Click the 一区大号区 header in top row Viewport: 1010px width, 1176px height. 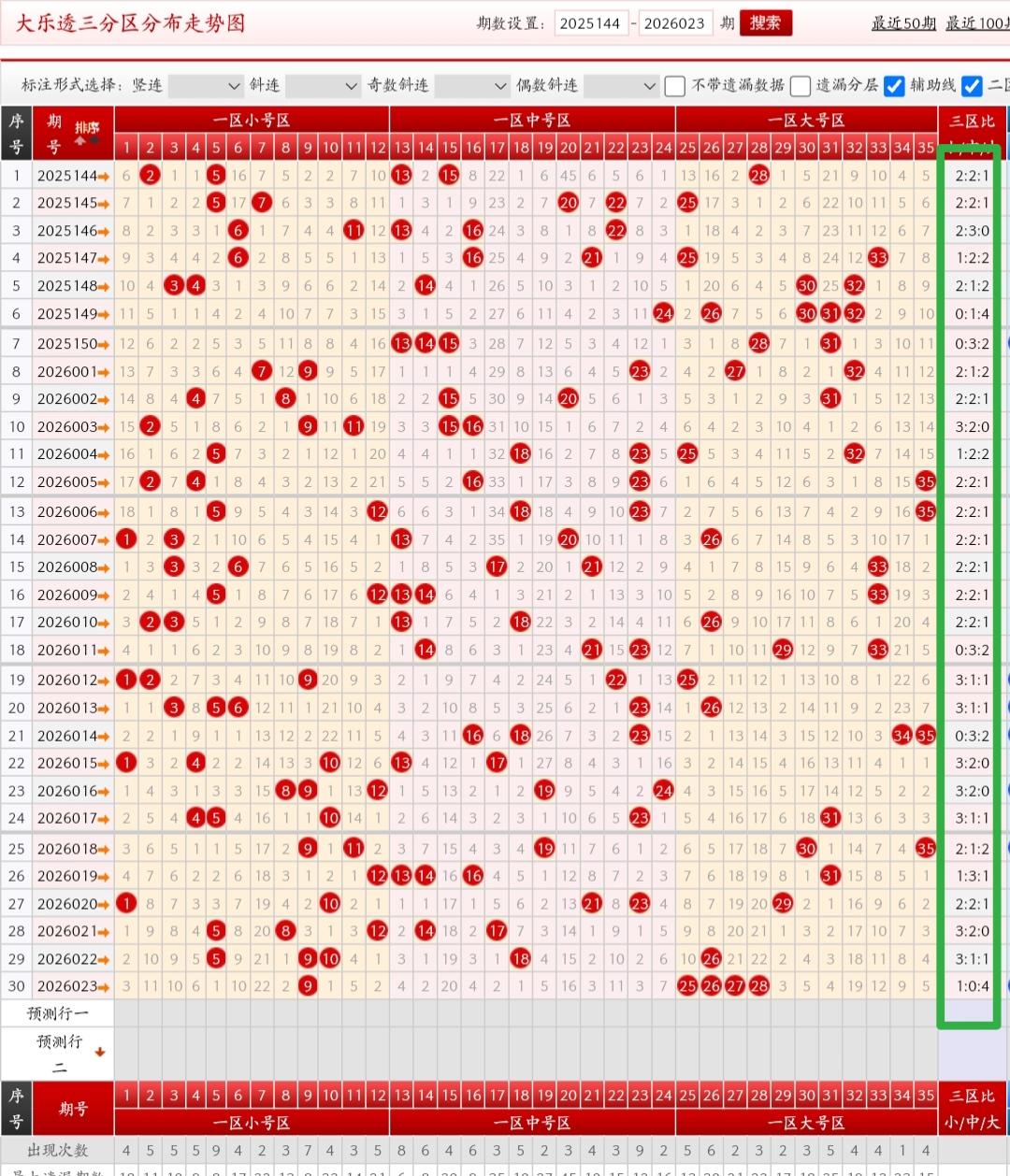click(806, 121)
